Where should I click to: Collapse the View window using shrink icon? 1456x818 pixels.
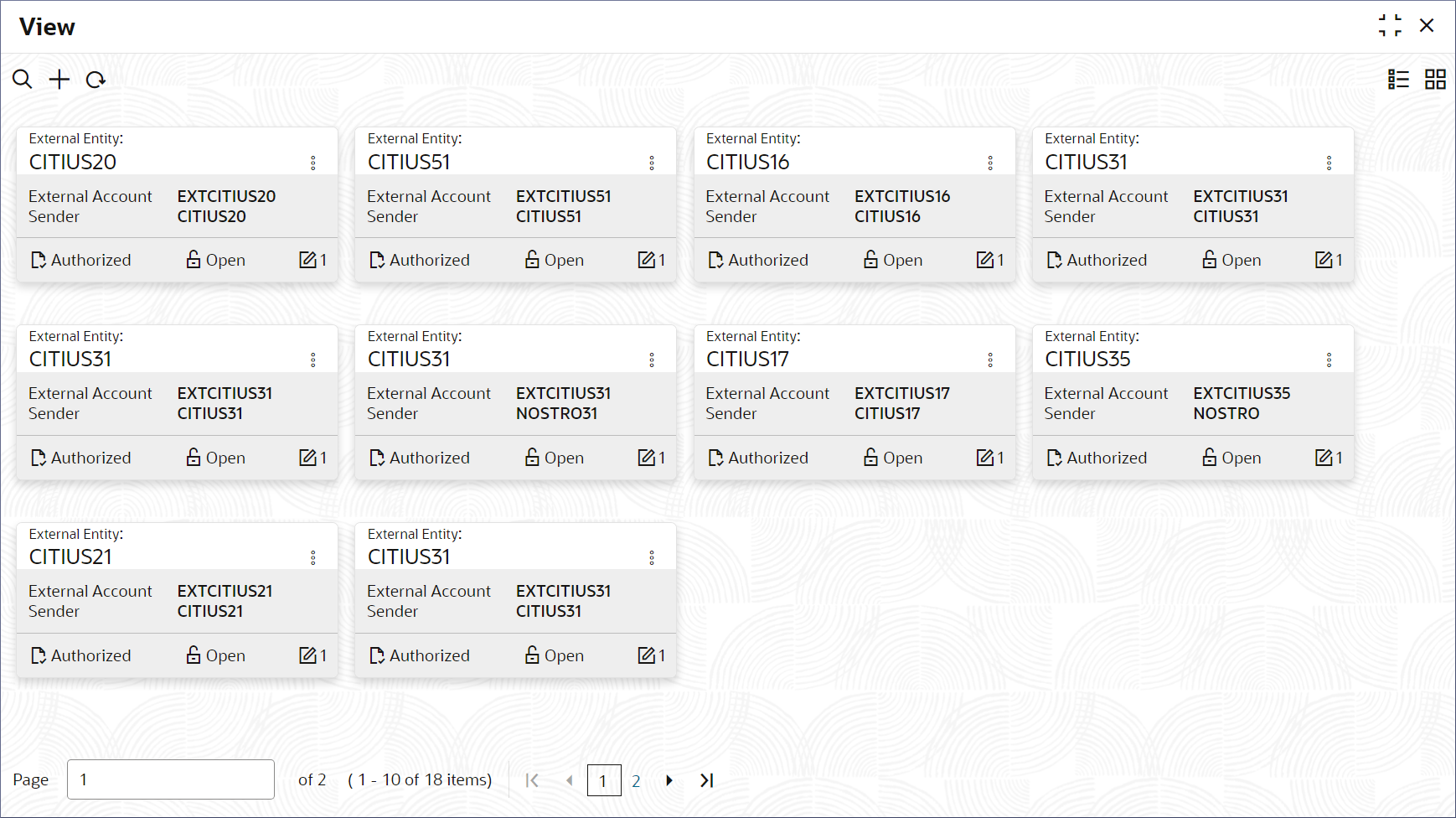coord(1390,26)
